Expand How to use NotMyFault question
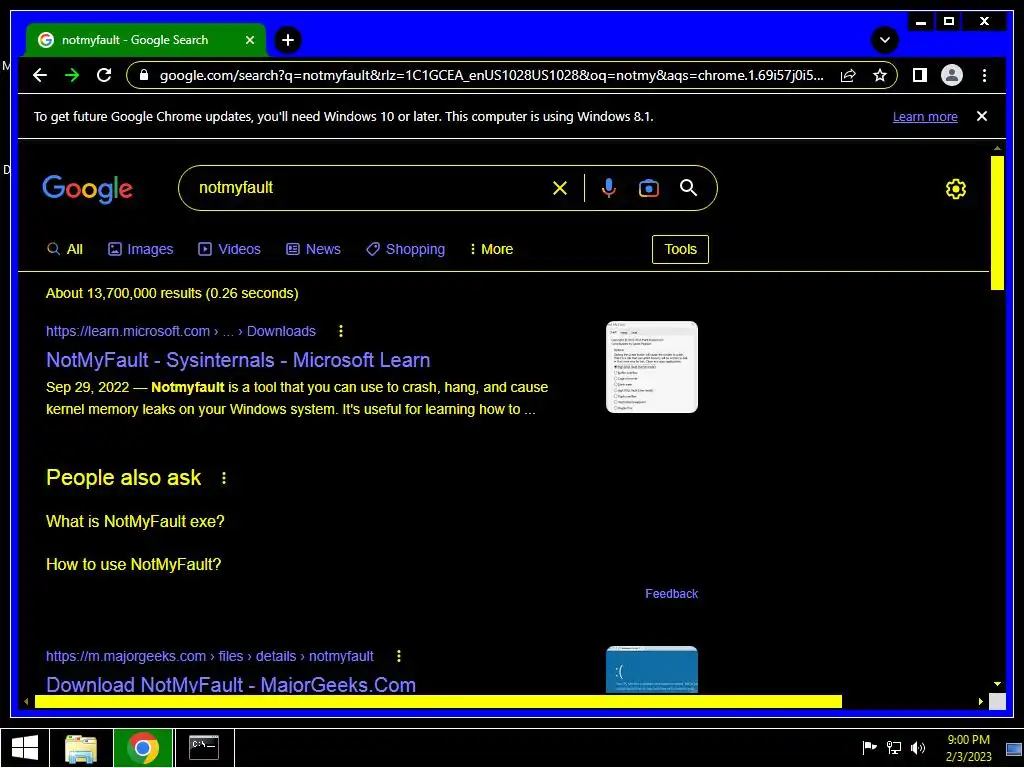This screenshot has width=1024, height=768. click(x=133, y=564)
